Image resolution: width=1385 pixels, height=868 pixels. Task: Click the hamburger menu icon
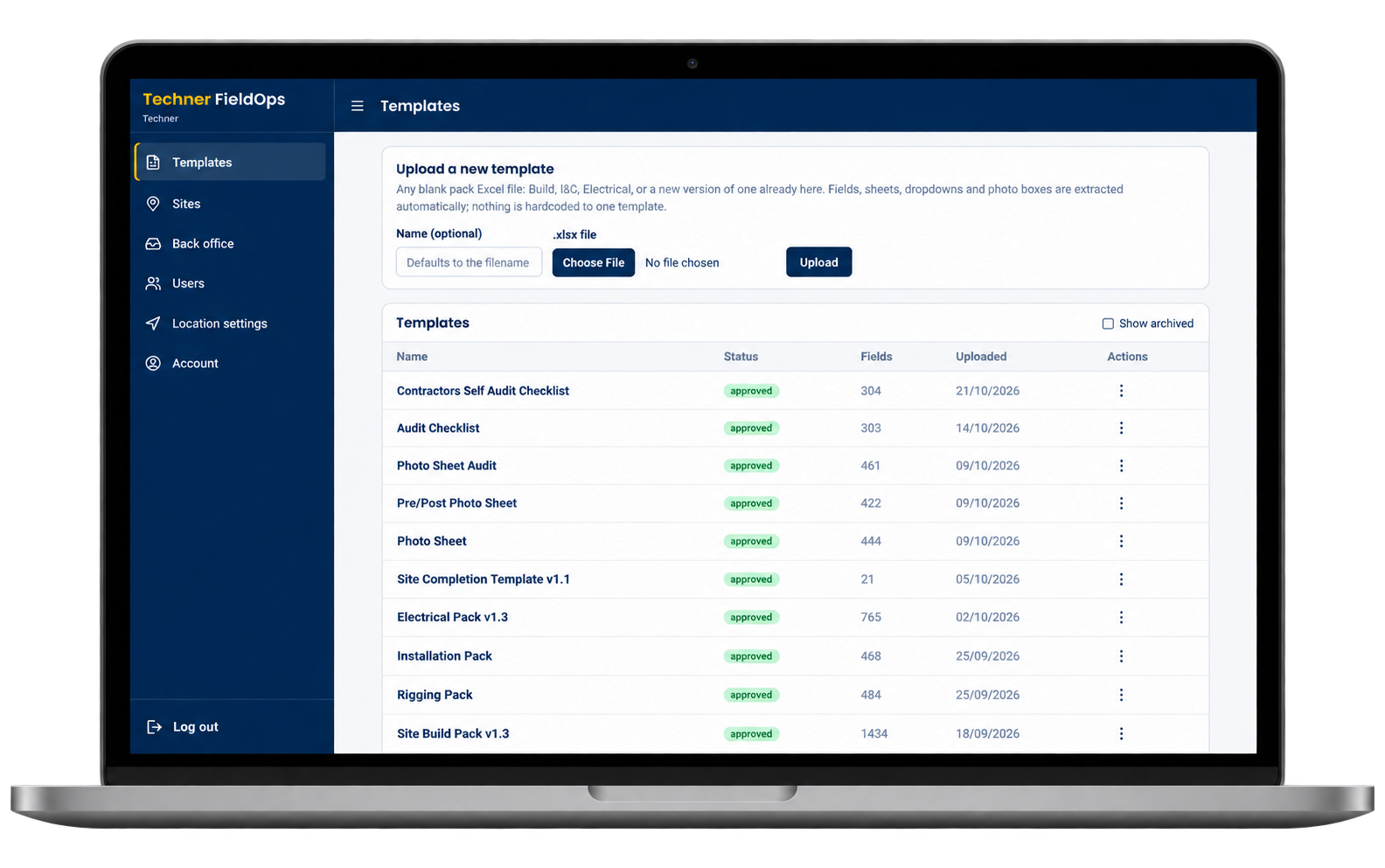tap(357, 106)
